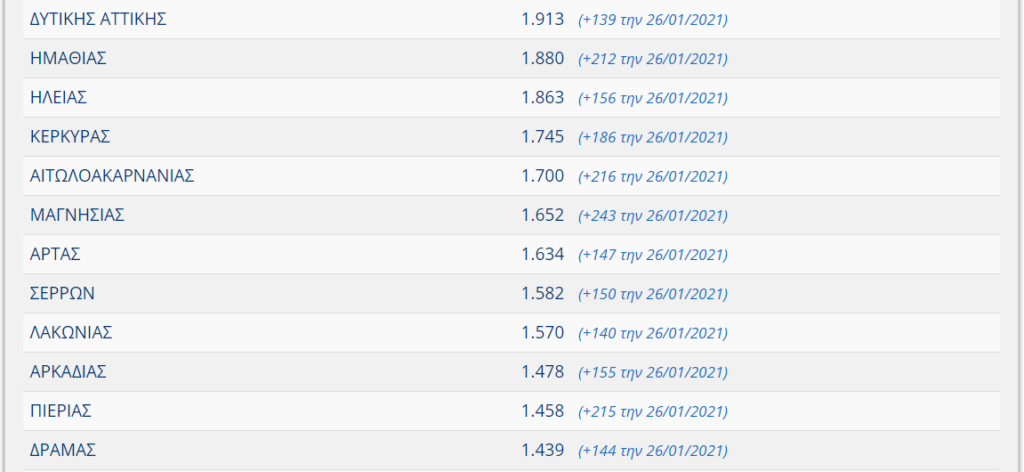
Task: Select the ΛΑΚΩΝΙΑΣ region name
Action: [71, 333]
